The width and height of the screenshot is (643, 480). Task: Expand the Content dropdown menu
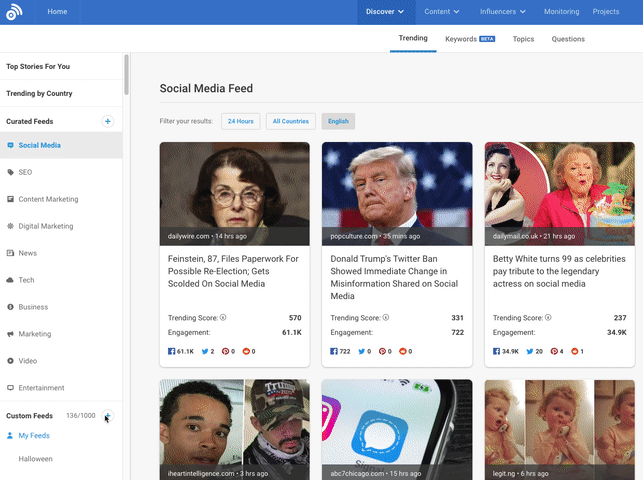(x=442, y=12)
